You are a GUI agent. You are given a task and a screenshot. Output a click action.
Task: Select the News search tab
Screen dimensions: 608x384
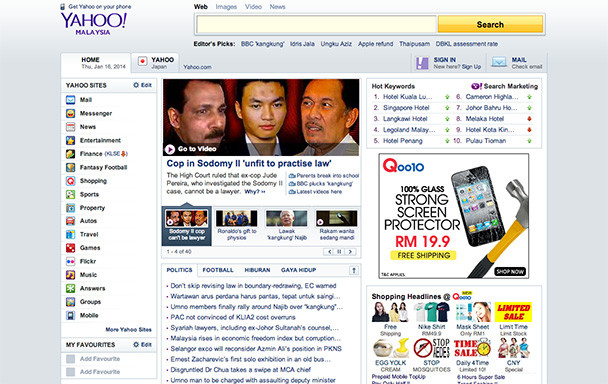pos(277,7)
